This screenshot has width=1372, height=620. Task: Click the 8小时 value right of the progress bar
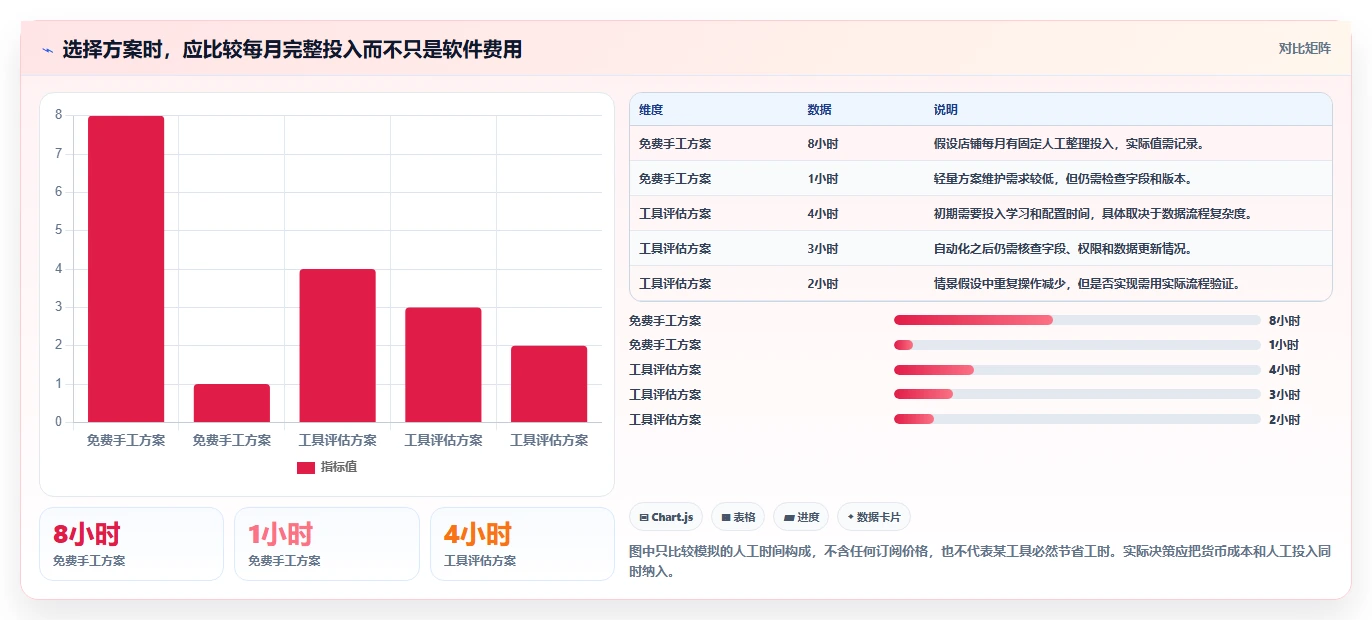click(x=1284, y=321)
